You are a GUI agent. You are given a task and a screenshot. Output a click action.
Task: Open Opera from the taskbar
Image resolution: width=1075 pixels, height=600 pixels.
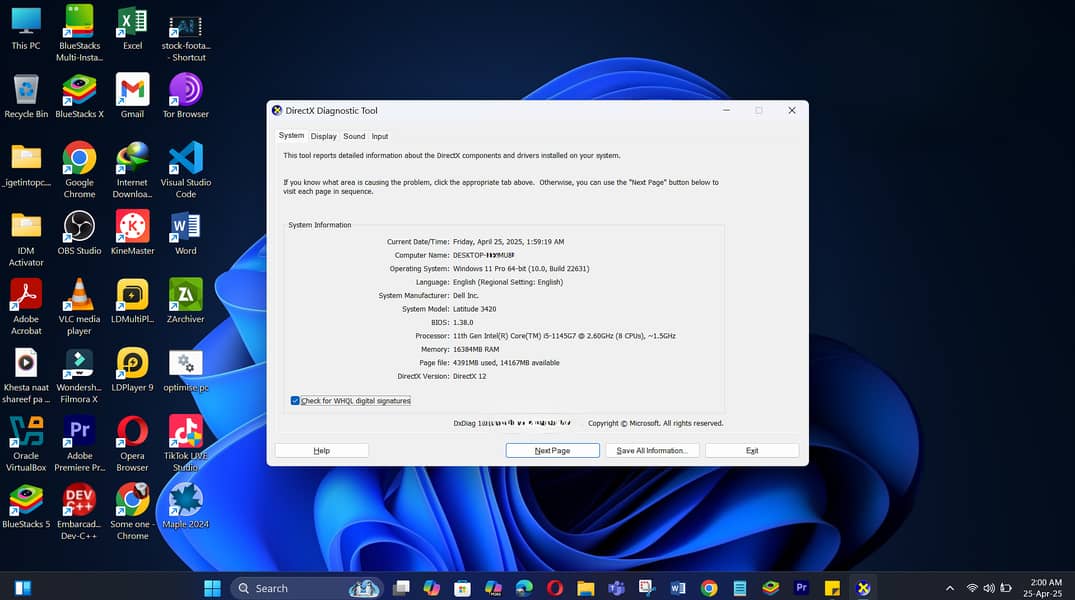click(555, 588)
